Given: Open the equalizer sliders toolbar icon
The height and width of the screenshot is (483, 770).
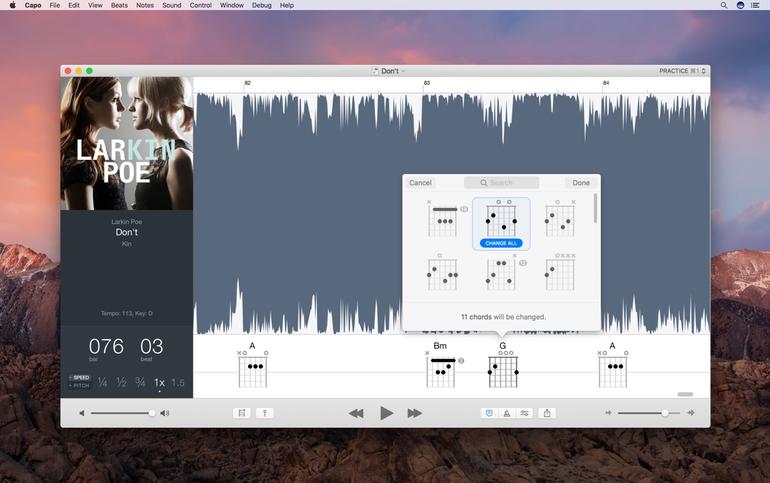Looking at the screenshot, I should coord(524,413).
